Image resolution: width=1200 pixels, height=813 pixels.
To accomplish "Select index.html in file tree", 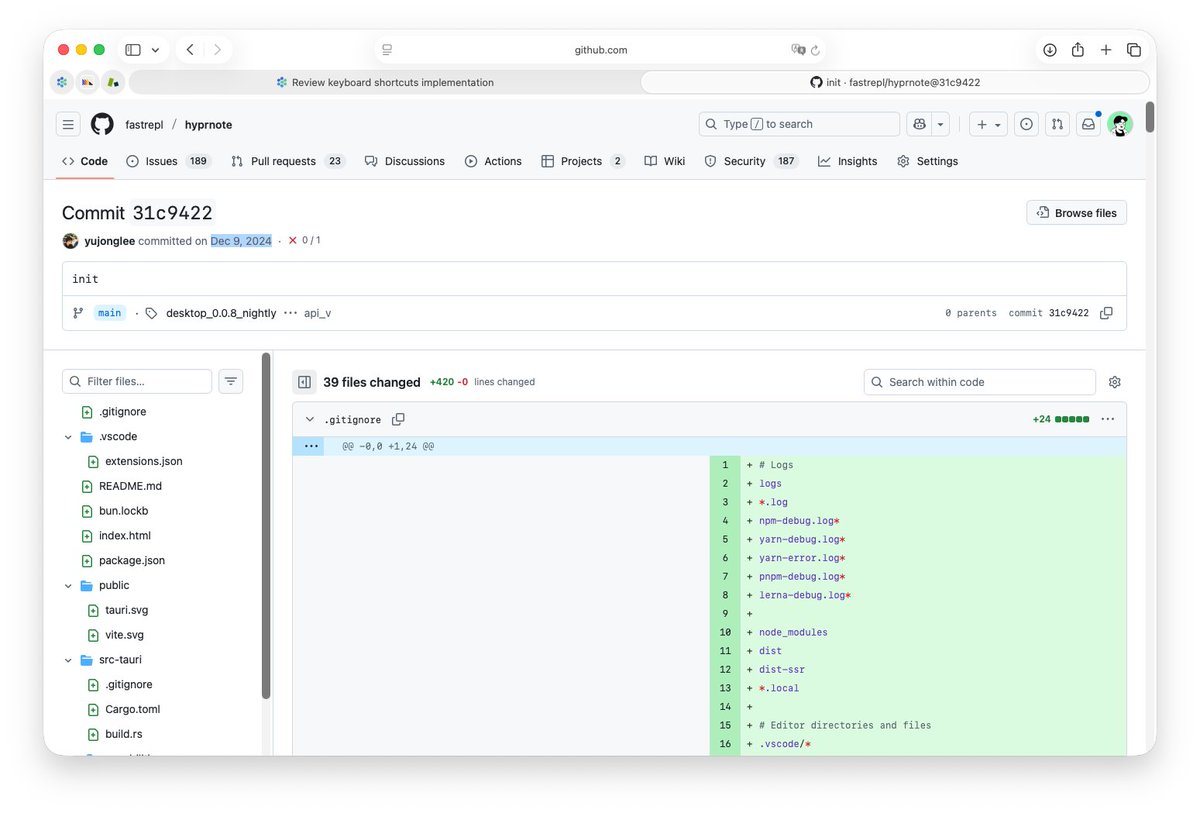I will [x=125, y=536].
